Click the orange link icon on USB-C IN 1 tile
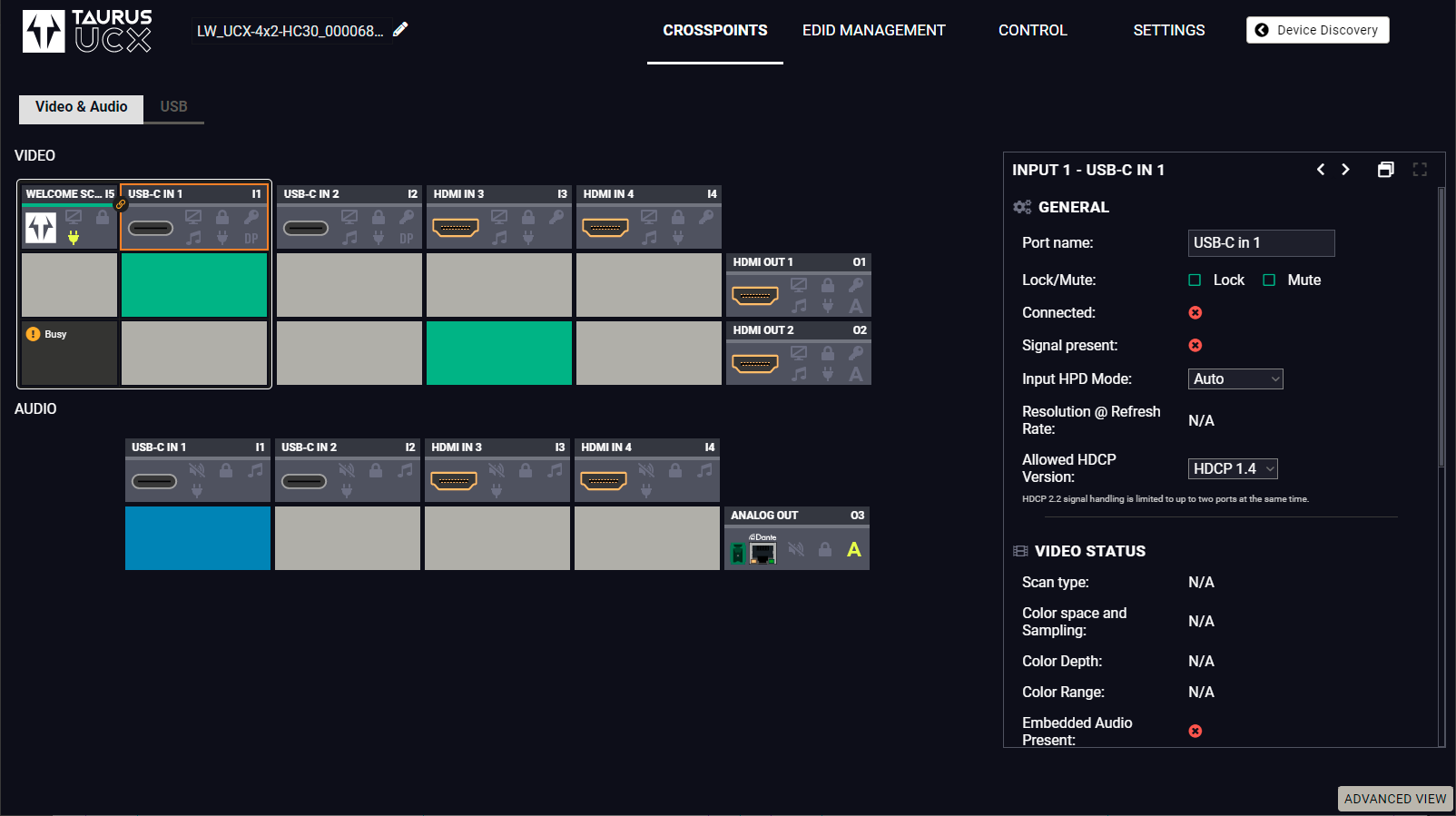The image size is (1456, 816). tap(121, 204)
